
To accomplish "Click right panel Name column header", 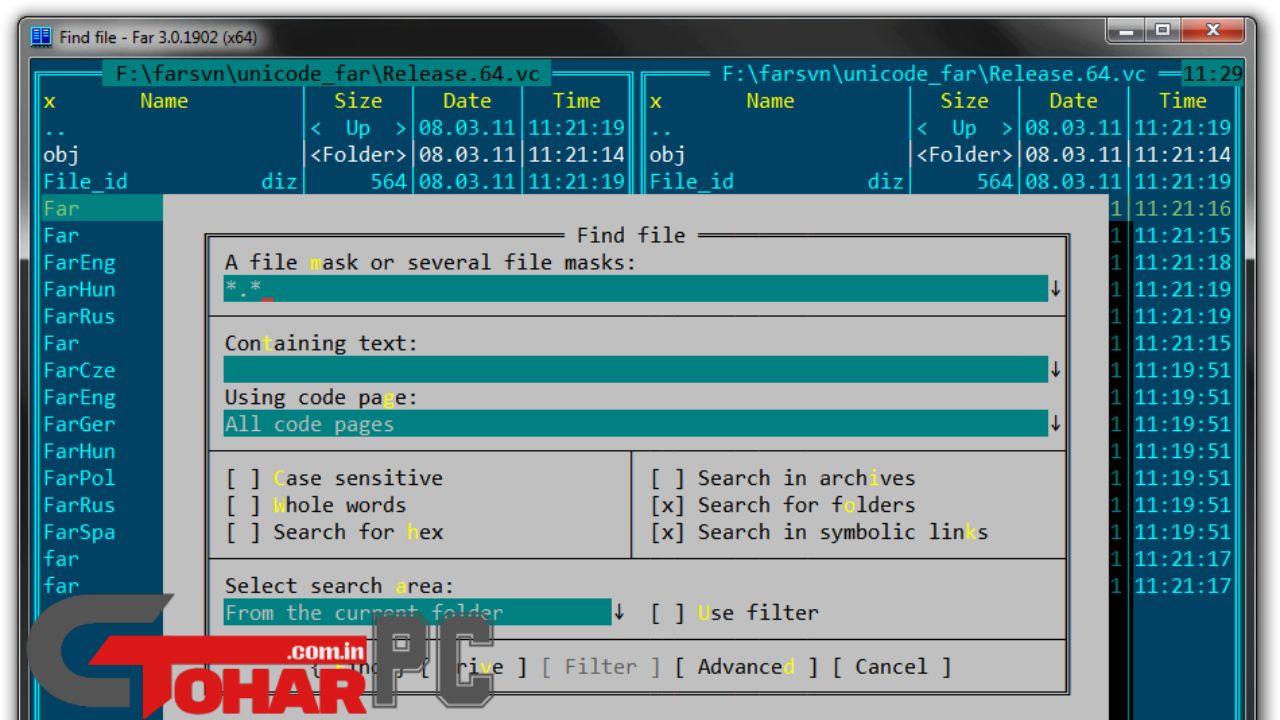I will click(x=770, y=101).
